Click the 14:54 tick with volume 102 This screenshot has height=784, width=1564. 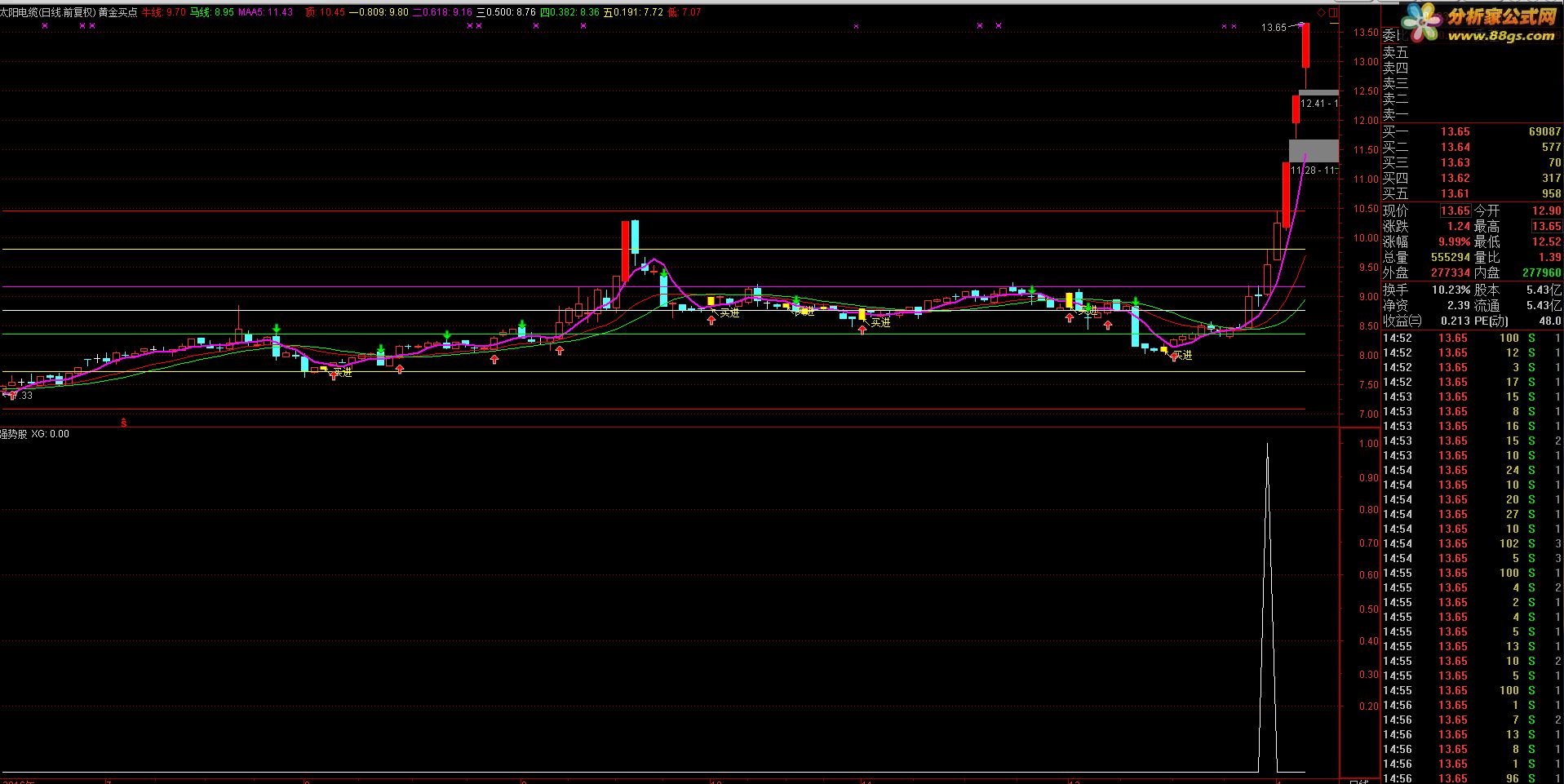point(1472,543)
